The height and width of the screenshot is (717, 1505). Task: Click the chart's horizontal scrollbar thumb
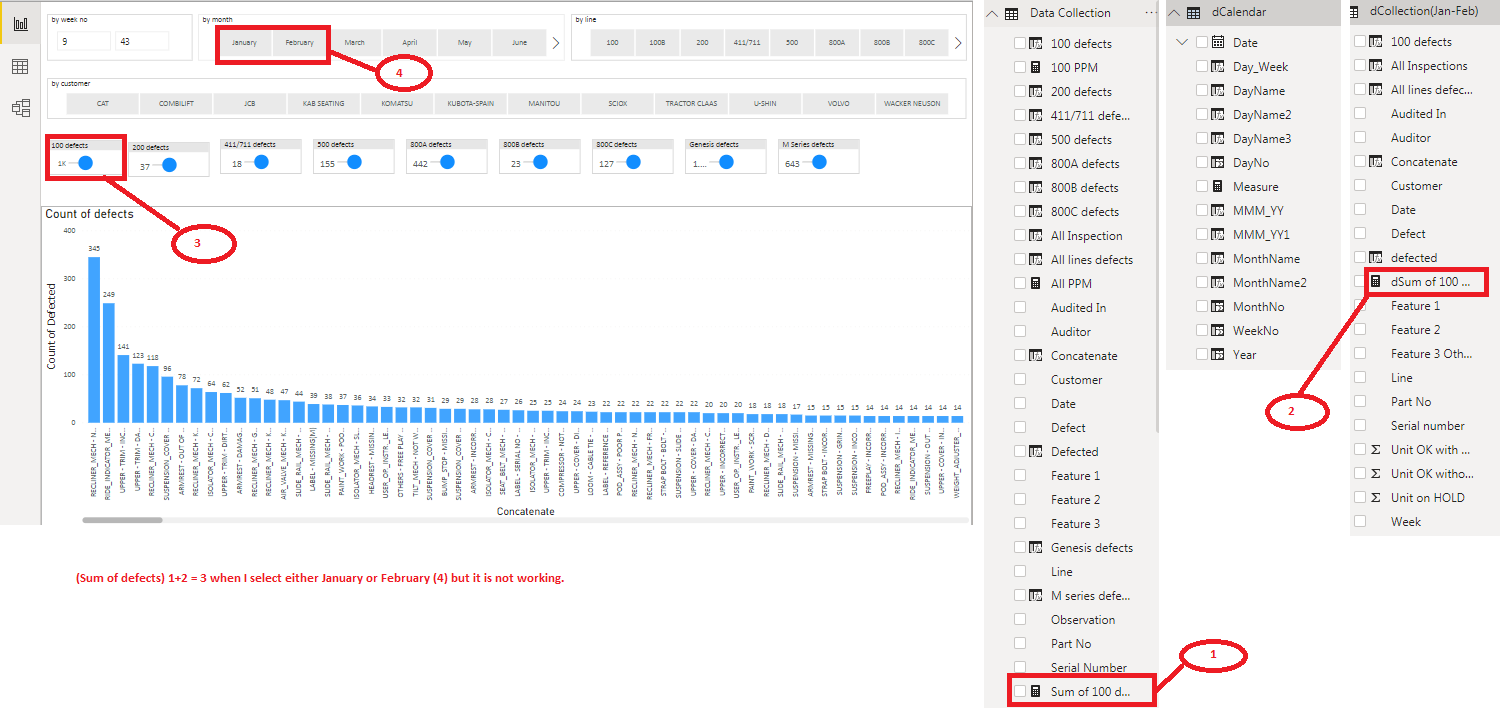click(x=122, y=520)
